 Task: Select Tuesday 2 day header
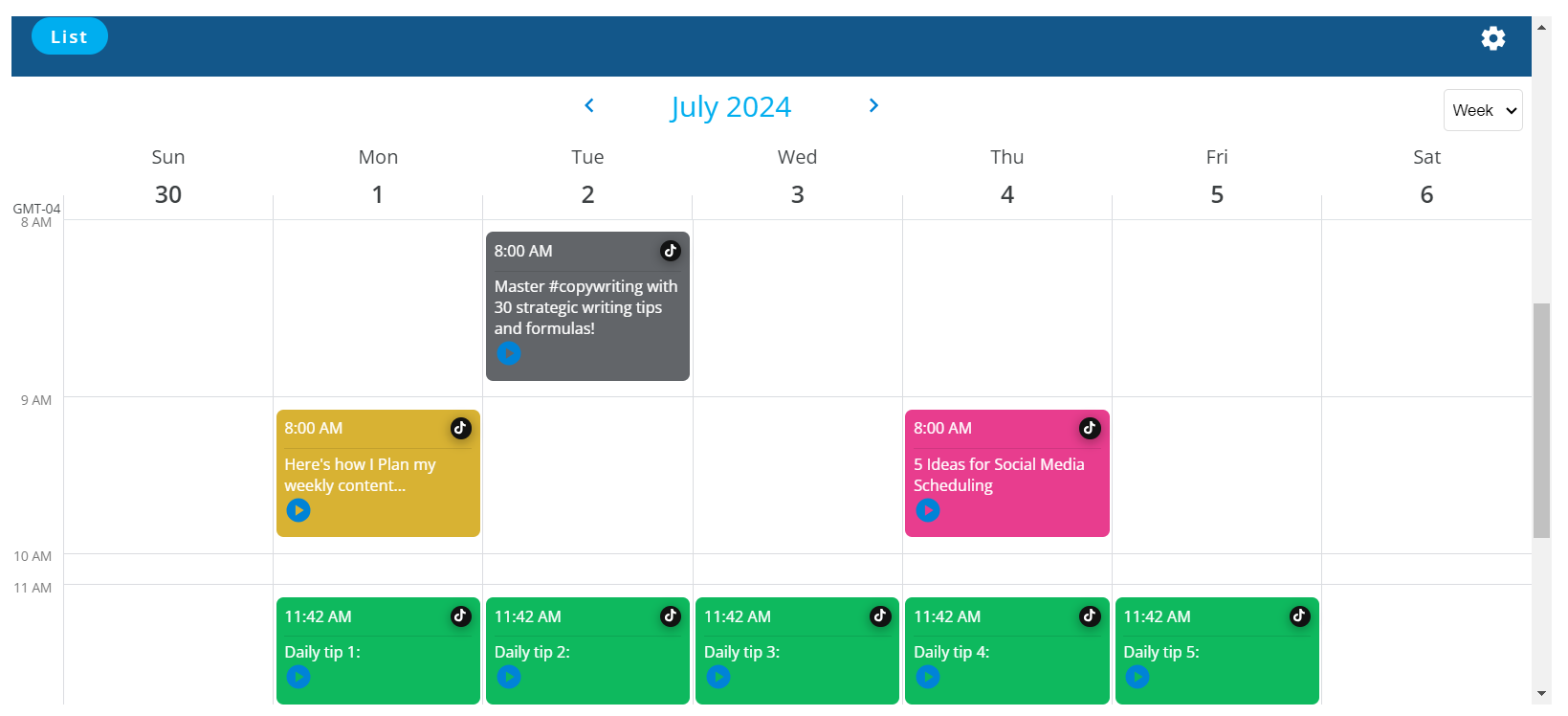pos(587,177)
